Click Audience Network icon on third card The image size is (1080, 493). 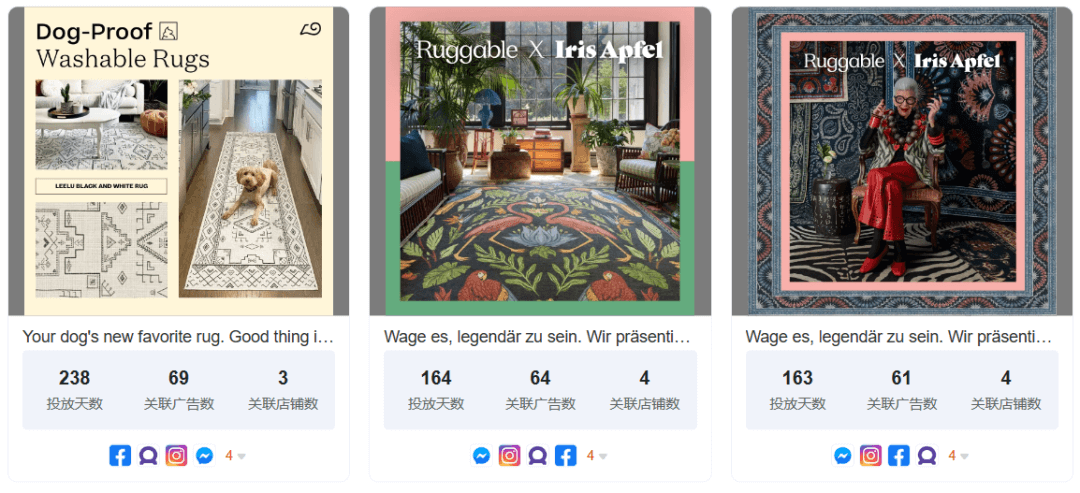(927, 455)
